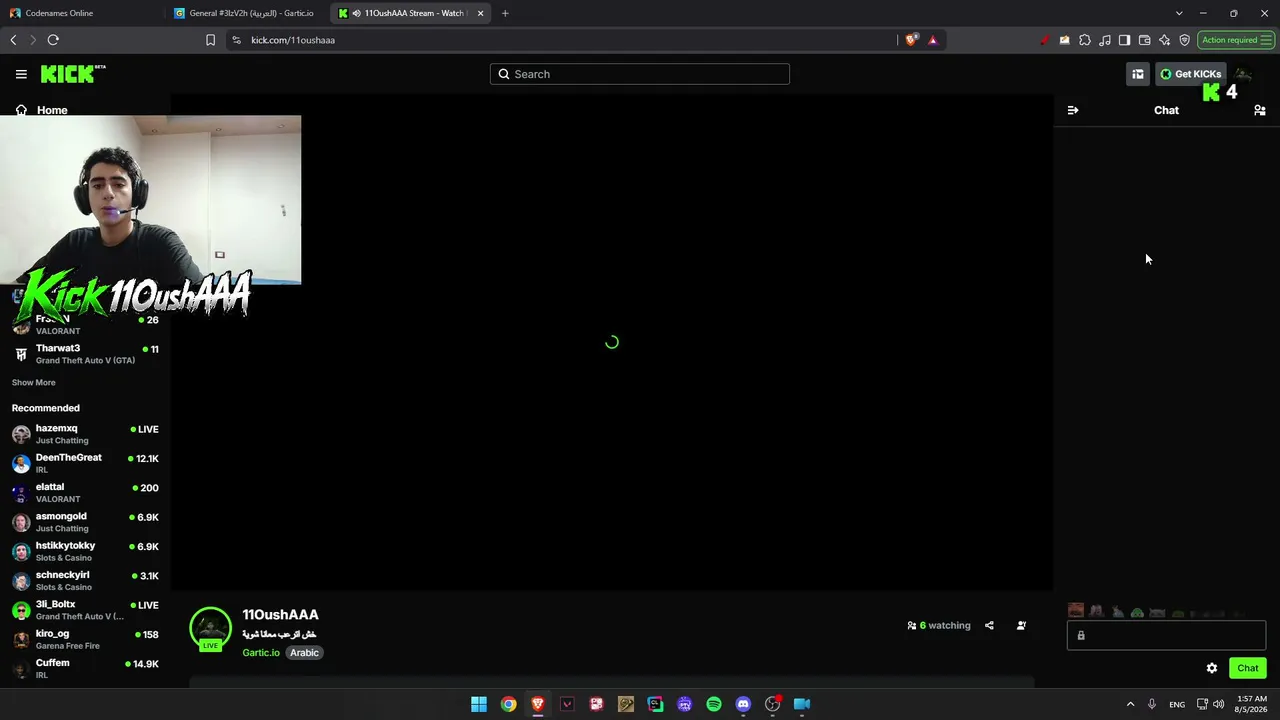This screenshot has height=720, width=1280.
Task: Focus the chat message input
Action: pyautogui.click(x=1166, y=635)
